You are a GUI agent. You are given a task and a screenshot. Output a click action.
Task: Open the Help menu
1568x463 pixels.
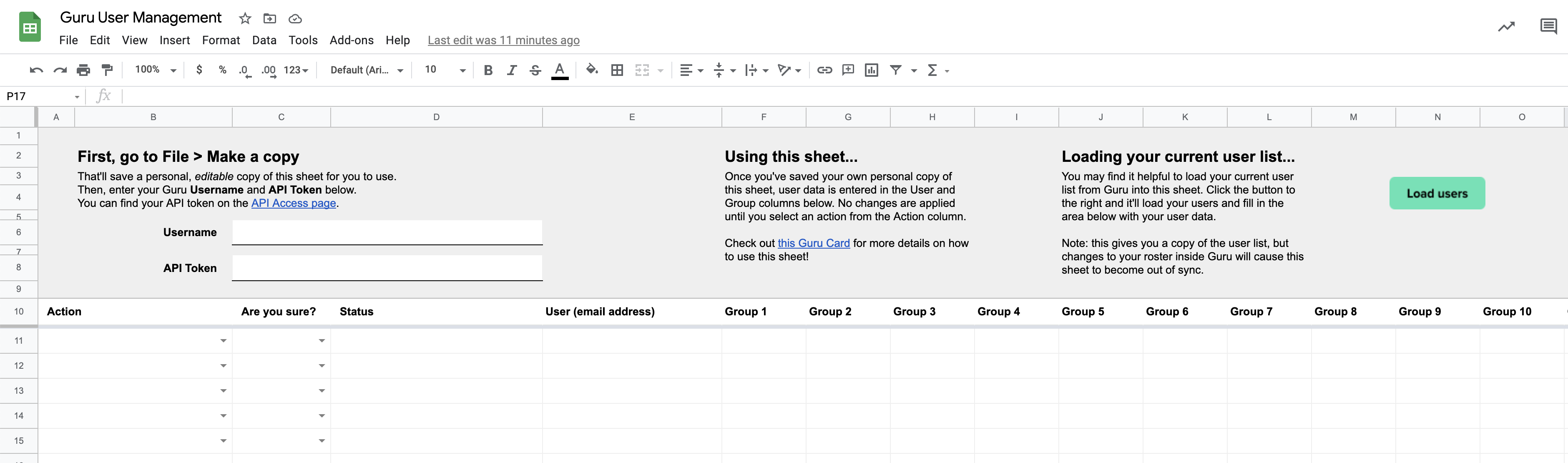pyautogui.click(x=397, y=40)
